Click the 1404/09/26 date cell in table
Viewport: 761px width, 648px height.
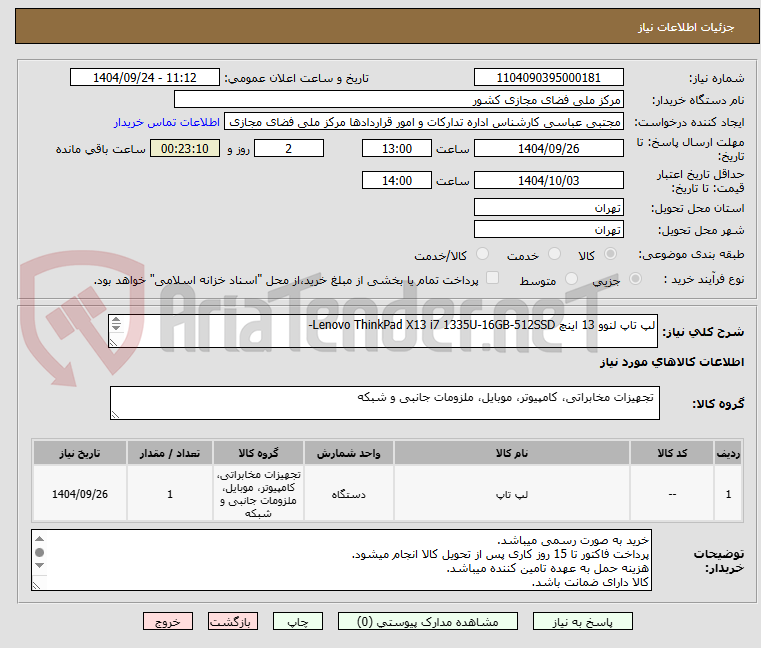point(80,494)
